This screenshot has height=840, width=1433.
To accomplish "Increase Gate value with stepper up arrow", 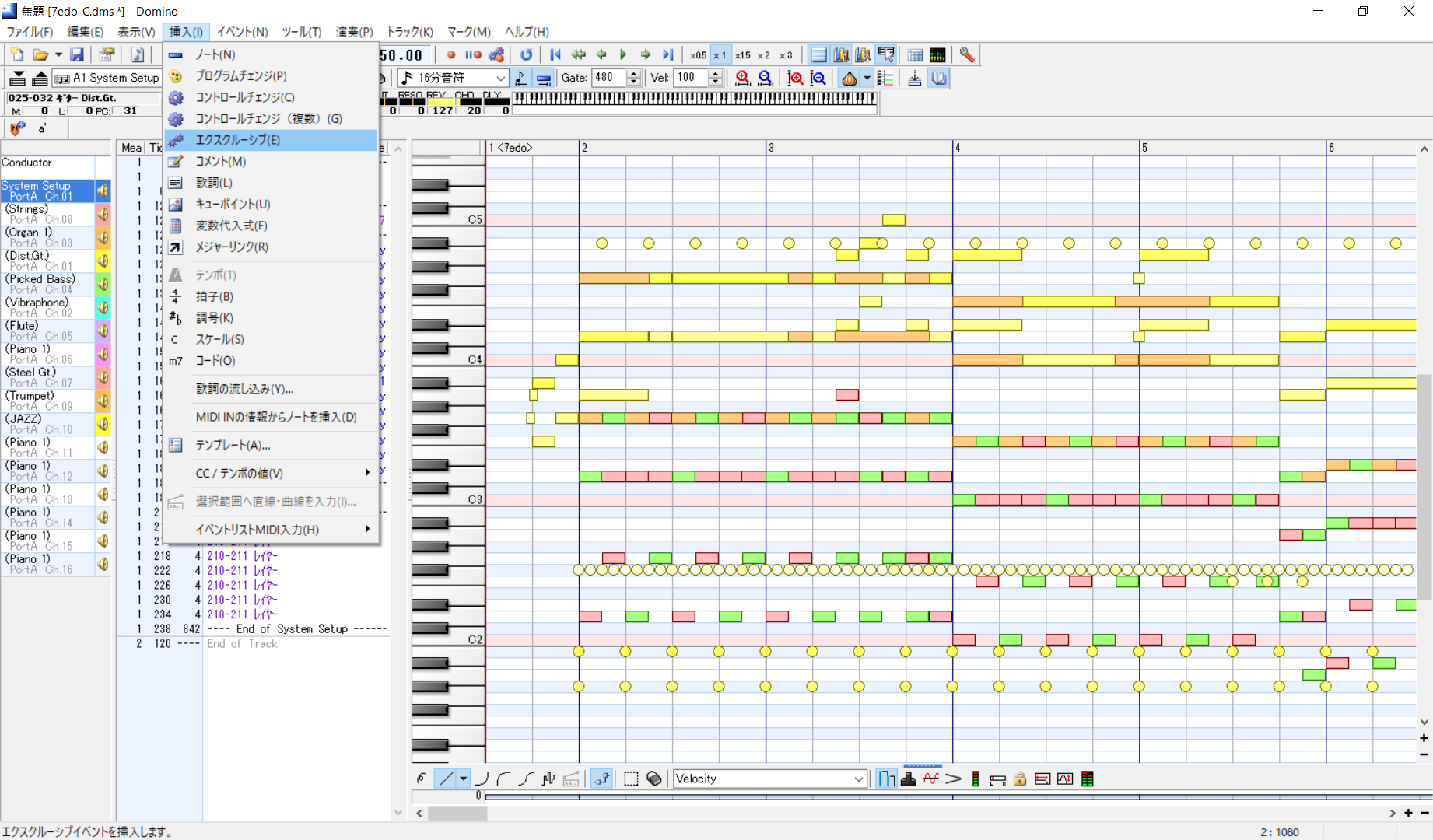I will point(632,74).
